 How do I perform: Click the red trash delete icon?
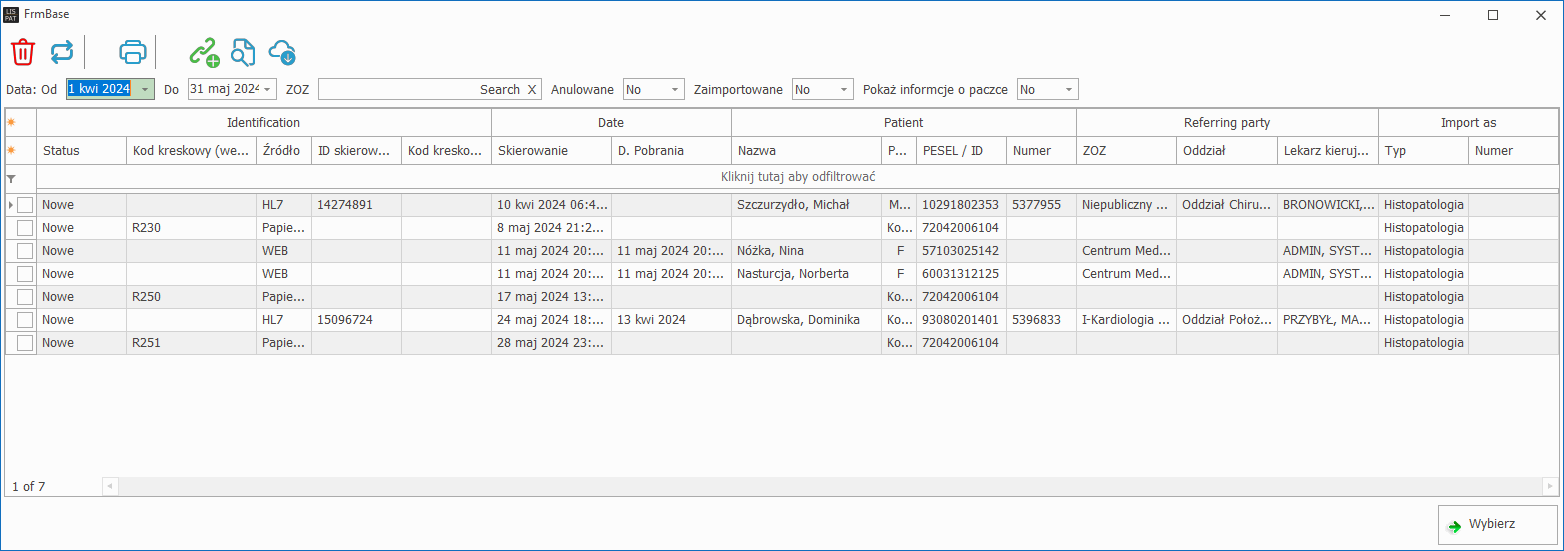point(23,52)
